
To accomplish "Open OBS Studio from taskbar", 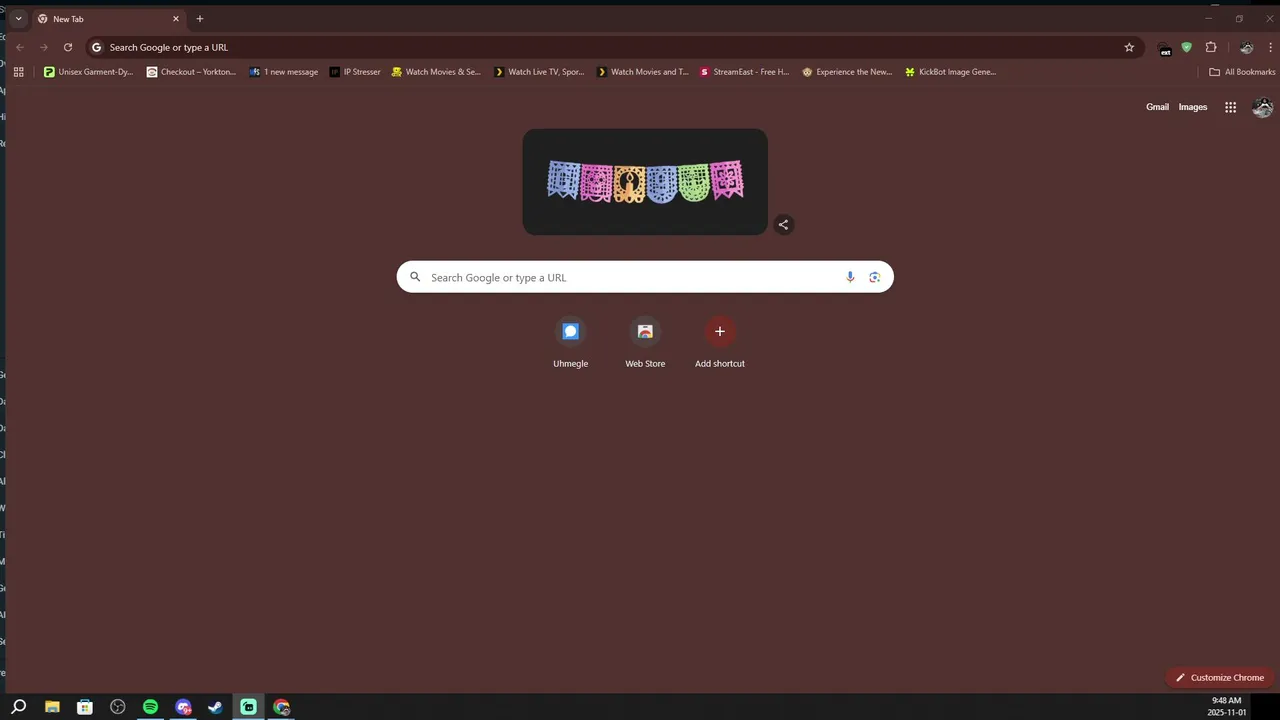I will (x=118, y=707).
